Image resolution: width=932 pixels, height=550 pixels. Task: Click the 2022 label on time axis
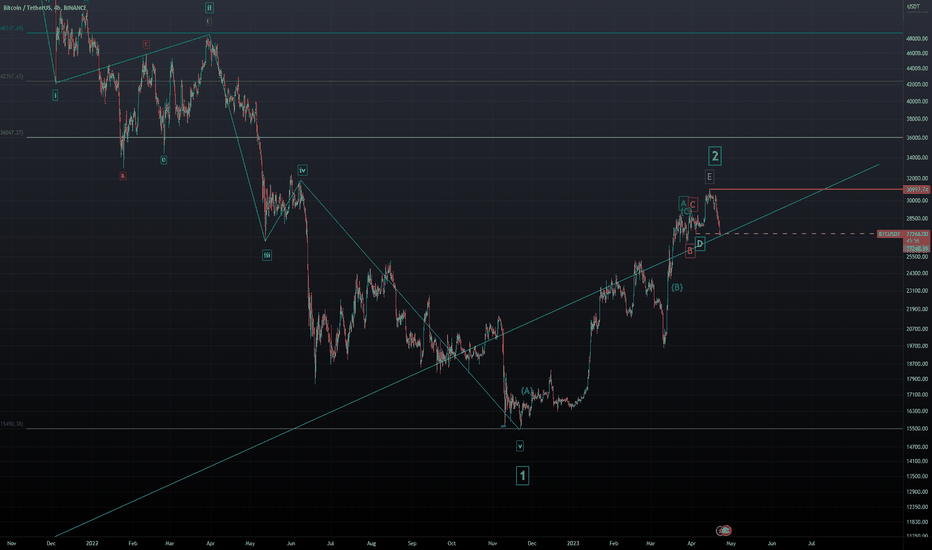point(92,543)
